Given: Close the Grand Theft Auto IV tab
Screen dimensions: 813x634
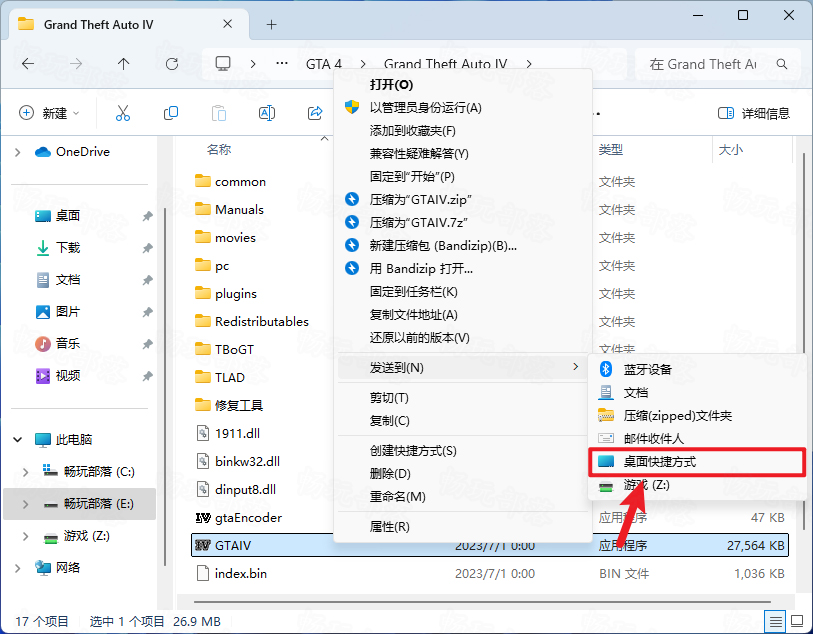Looking at the screenshot, I should pos(227,24).
